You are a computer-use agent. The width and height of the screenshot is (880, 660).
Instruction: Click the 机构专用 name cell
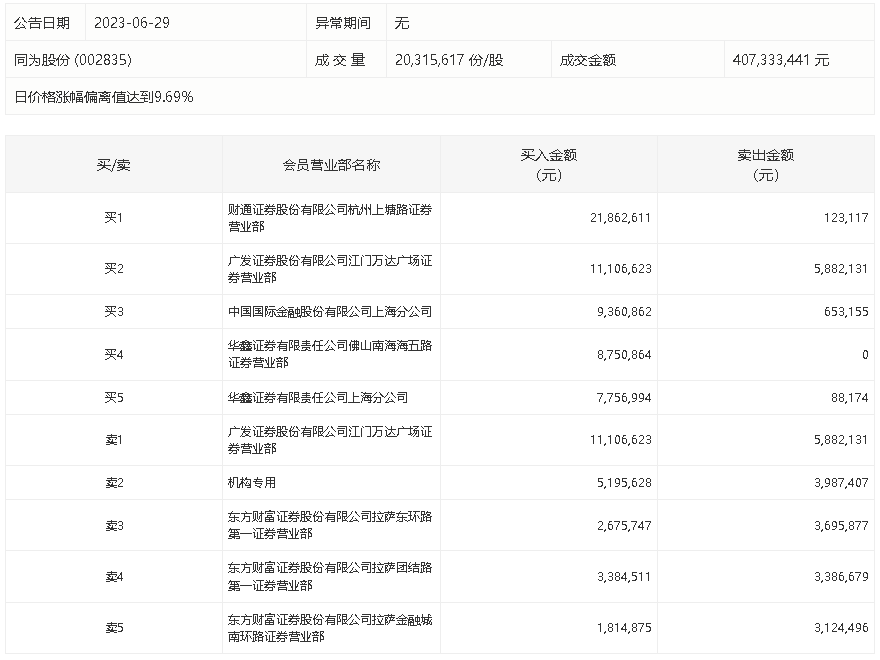coord(252,483)
